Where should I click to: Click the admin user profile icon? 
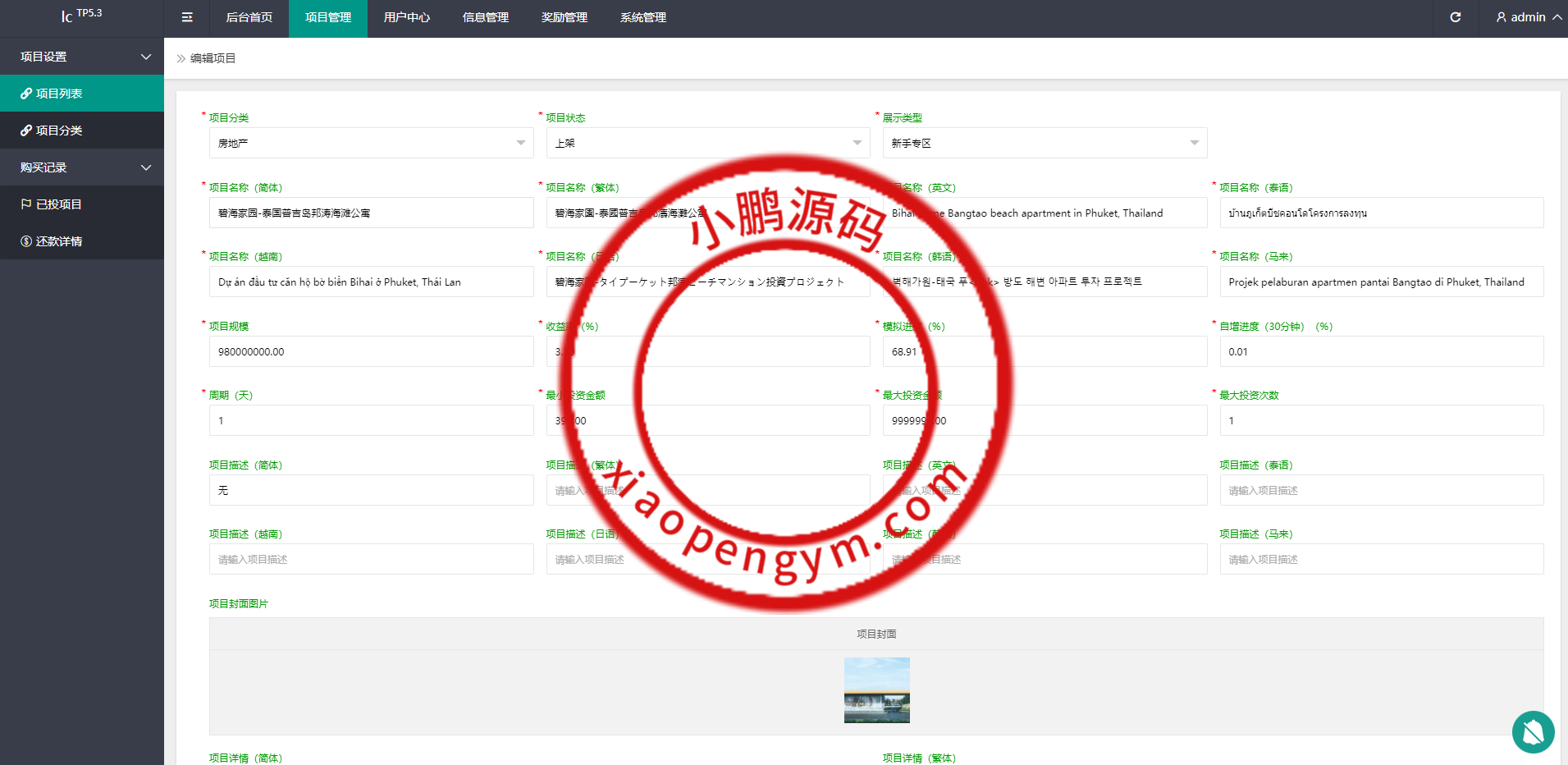pyautogui.click(x=1501, y=17)
